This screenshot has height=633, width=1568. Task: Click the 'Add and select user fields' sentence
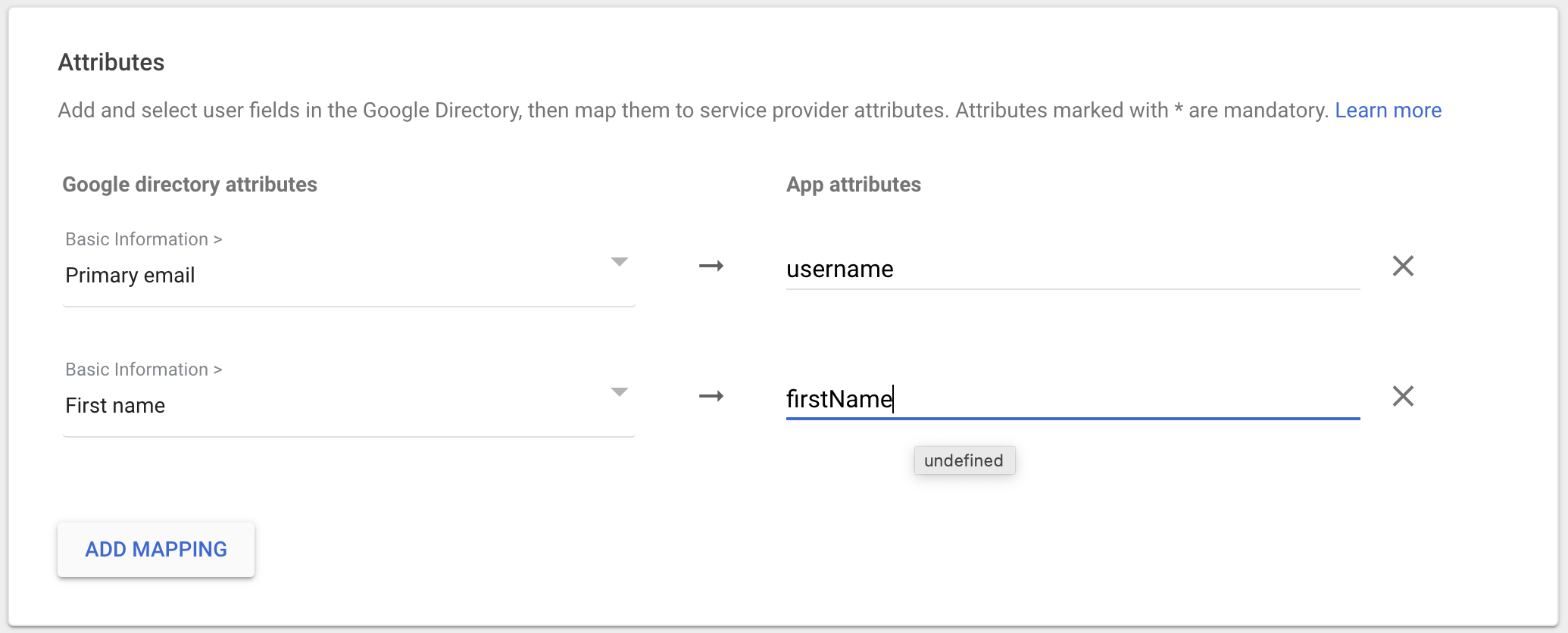click(x=288, y=111)
